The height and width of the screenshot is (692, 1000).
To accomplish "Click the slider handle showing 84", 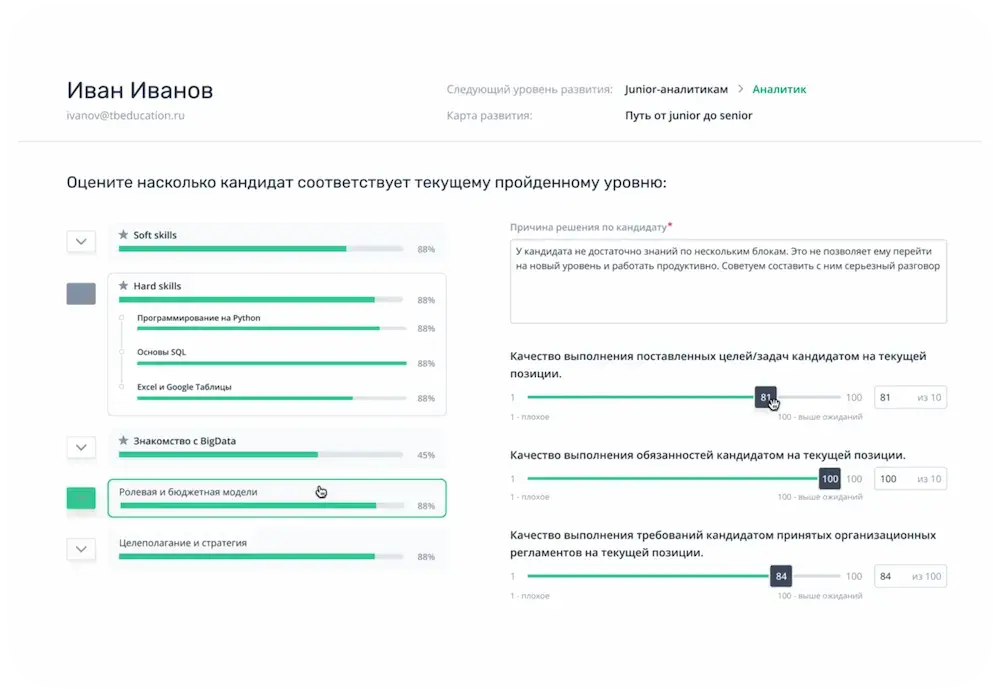I will [781, 577].
